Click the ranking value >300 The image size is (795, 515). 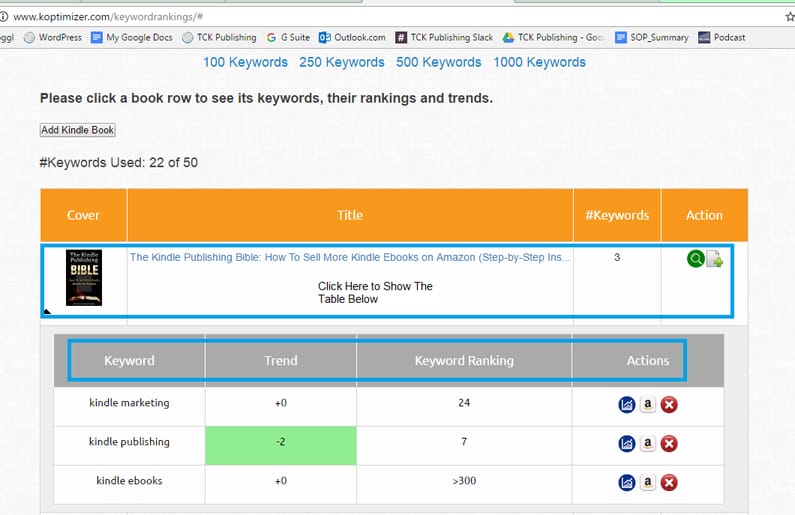coord(464,481)
